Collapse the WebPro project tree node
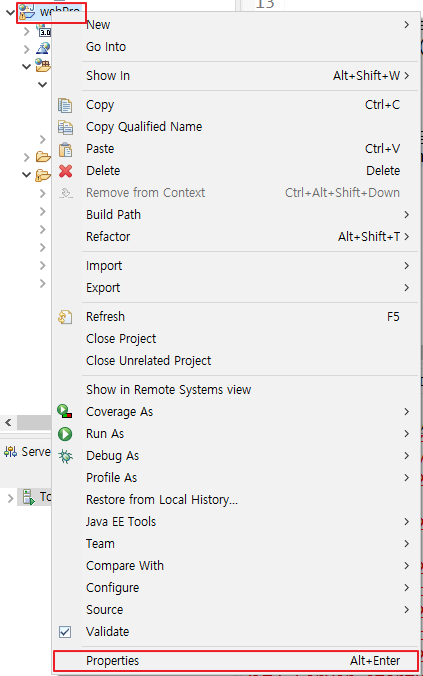This screenshot has height=676, width=423. pyautogui.click(x=11, y=12)
